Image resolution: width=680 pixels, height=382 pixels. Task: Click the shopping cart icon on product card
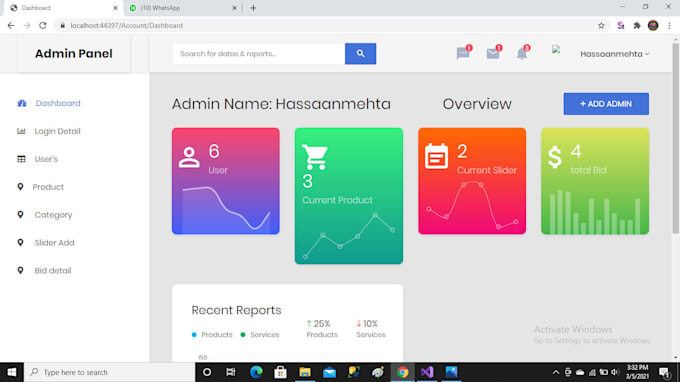(315, 157)
